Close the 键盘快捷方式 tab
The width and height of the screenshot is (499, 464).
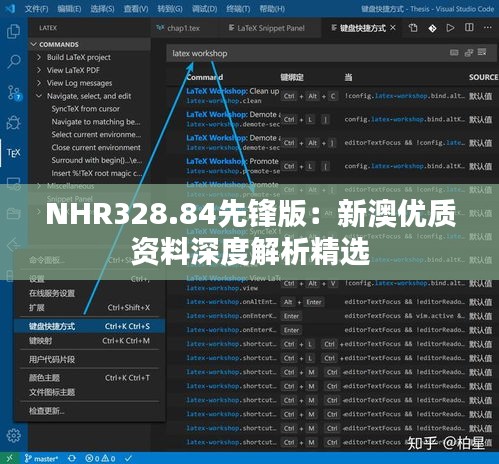393,28
